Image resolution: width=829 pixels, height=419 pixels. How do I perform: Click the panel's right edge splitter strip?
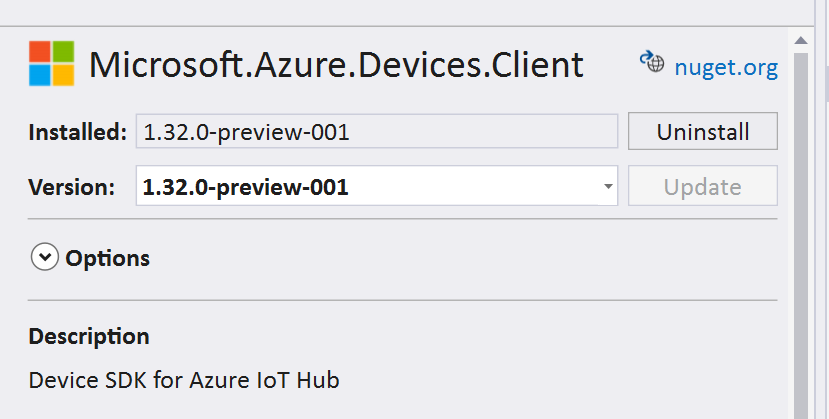tap(821, 209)
